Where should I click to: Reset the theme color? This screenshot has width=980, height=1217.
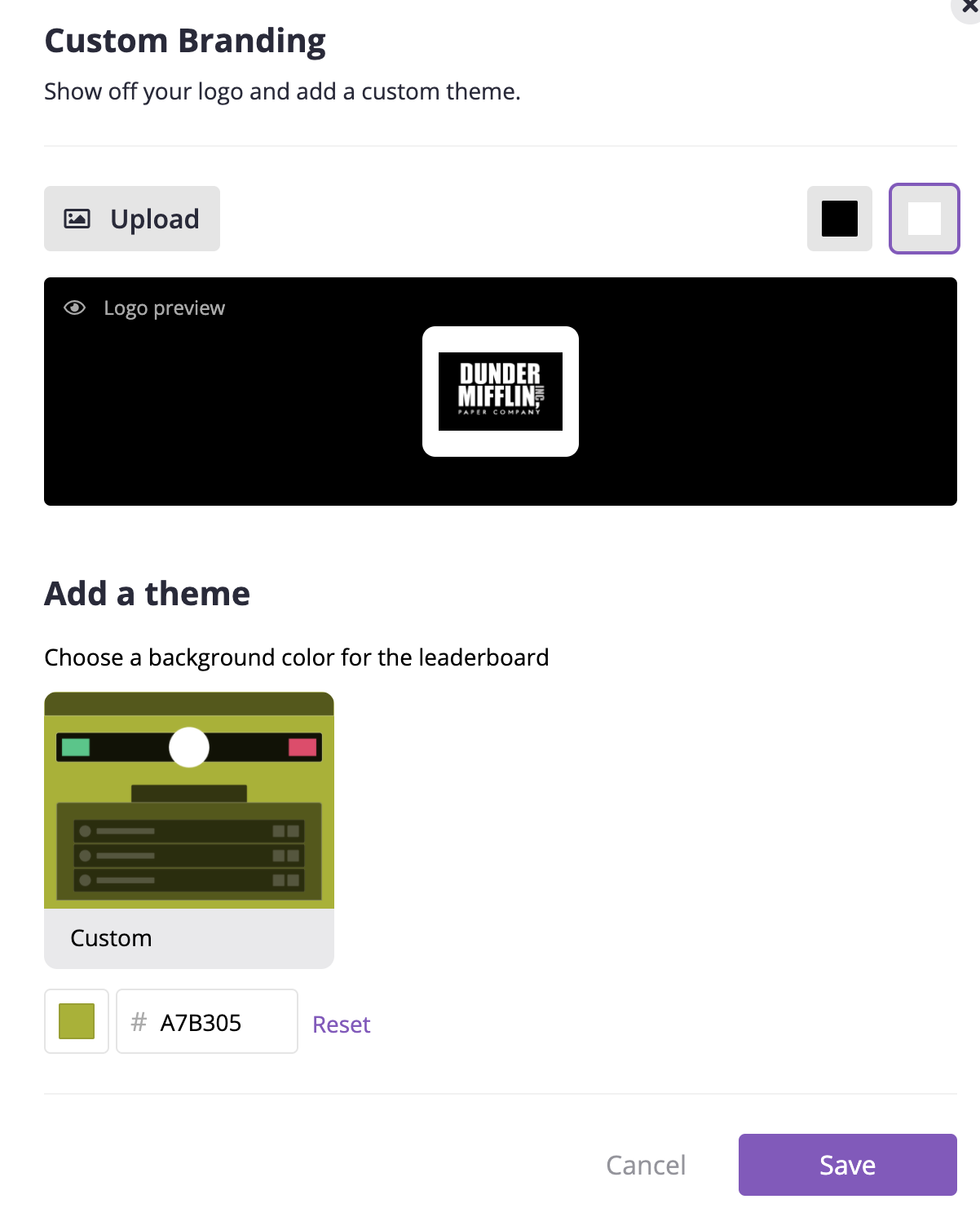pos(342,1024)
